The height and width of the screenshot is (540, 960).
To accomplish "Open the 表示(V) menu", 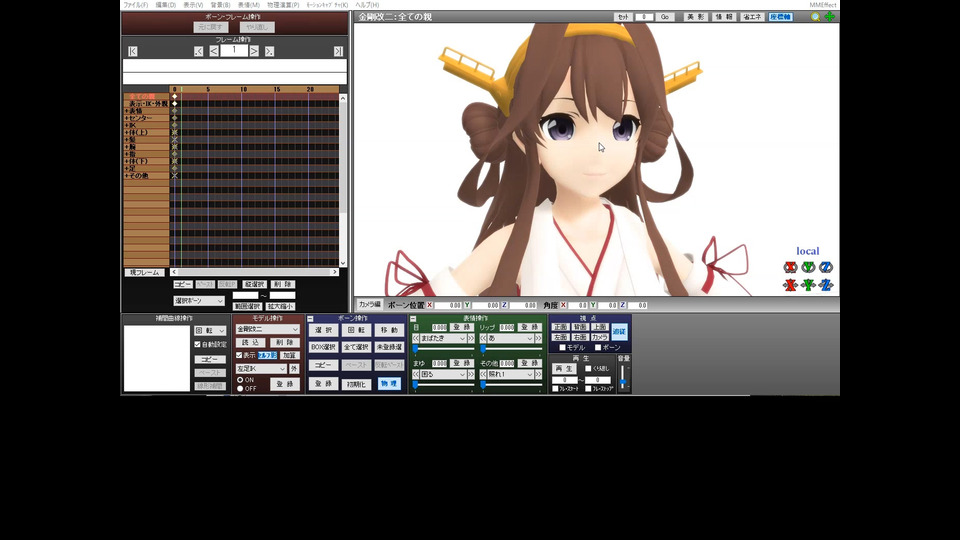I will click(193, 5).
